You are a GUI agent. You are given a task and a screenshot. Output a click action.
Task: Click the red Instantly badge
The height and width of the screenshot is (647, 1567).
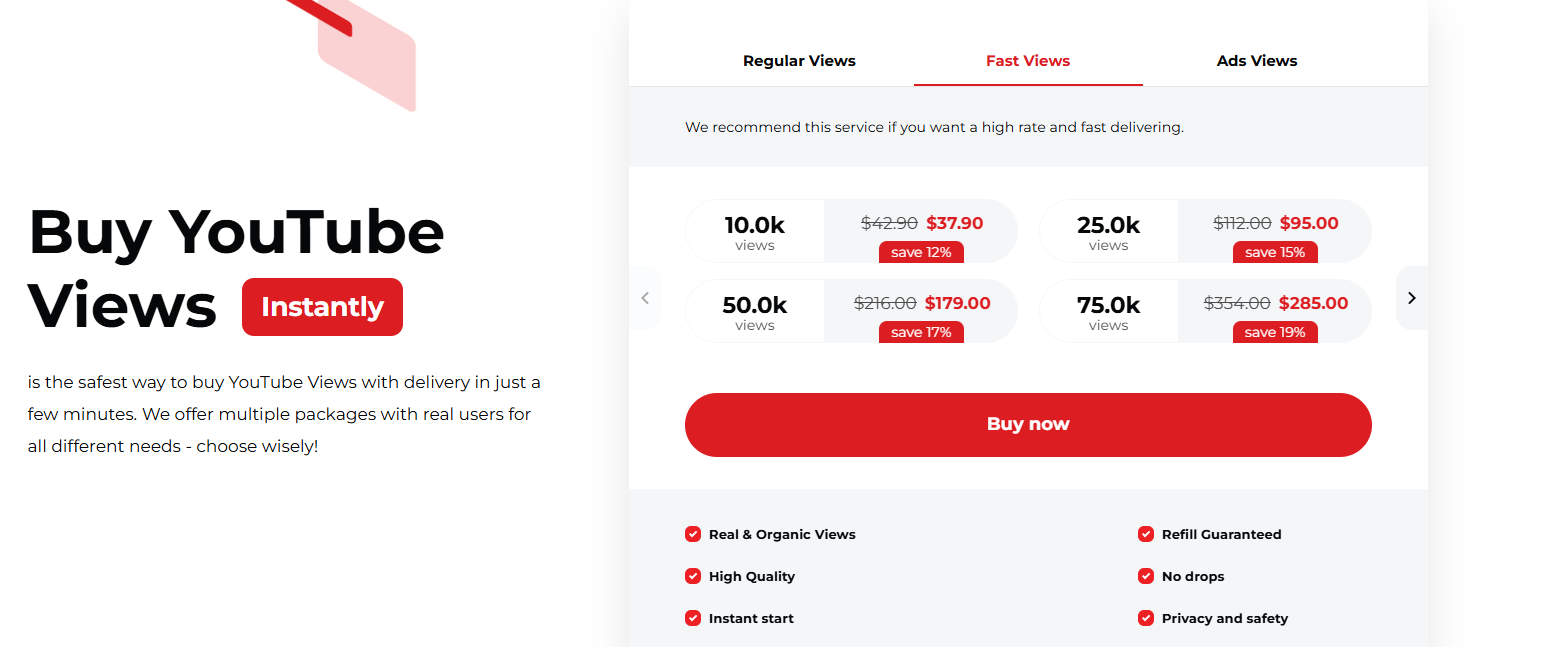[322, 307]
